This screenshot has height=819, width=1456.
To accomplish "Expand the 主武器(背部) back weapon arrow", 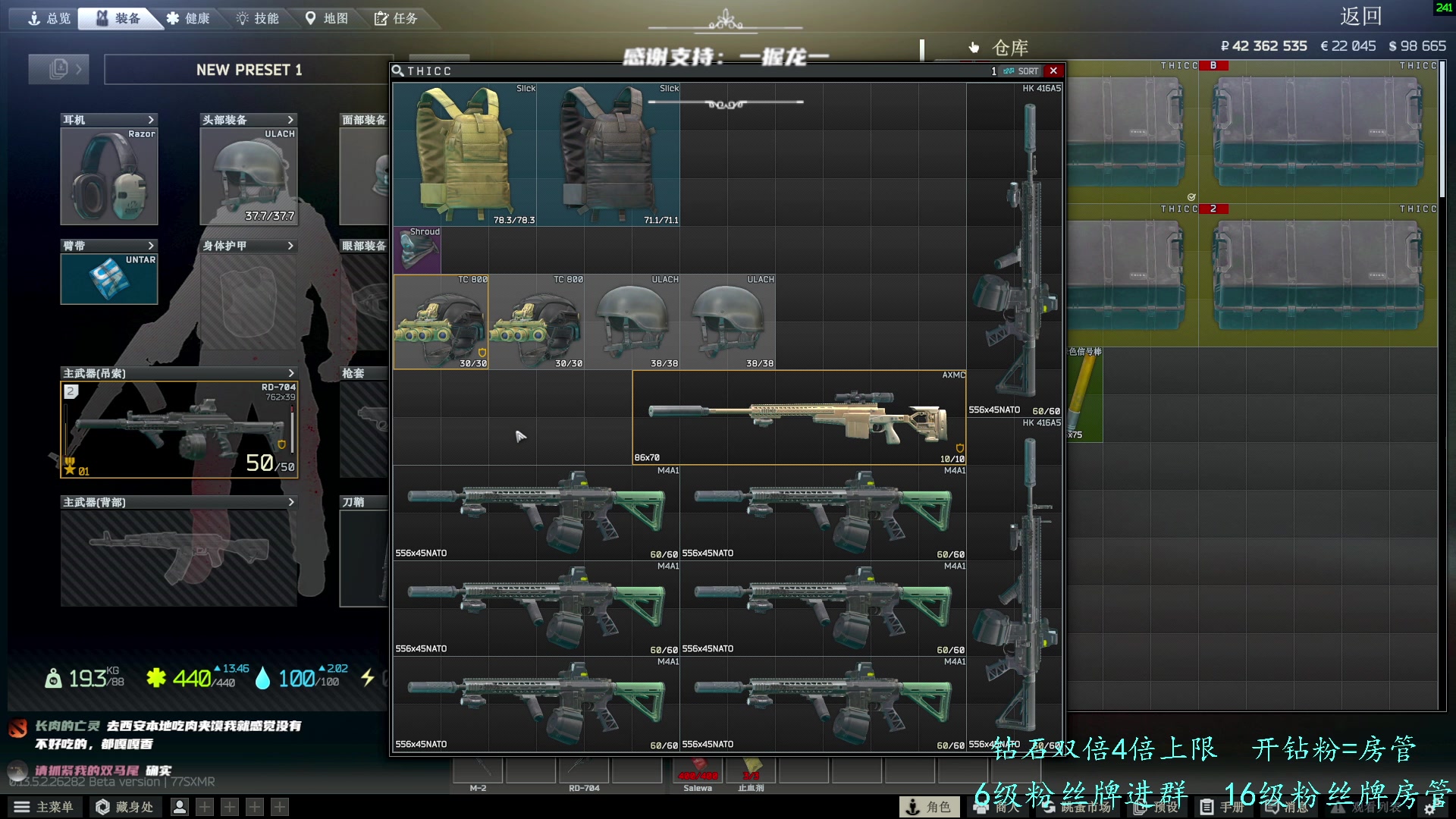I will pyautogui.click(x=291, y=502).
